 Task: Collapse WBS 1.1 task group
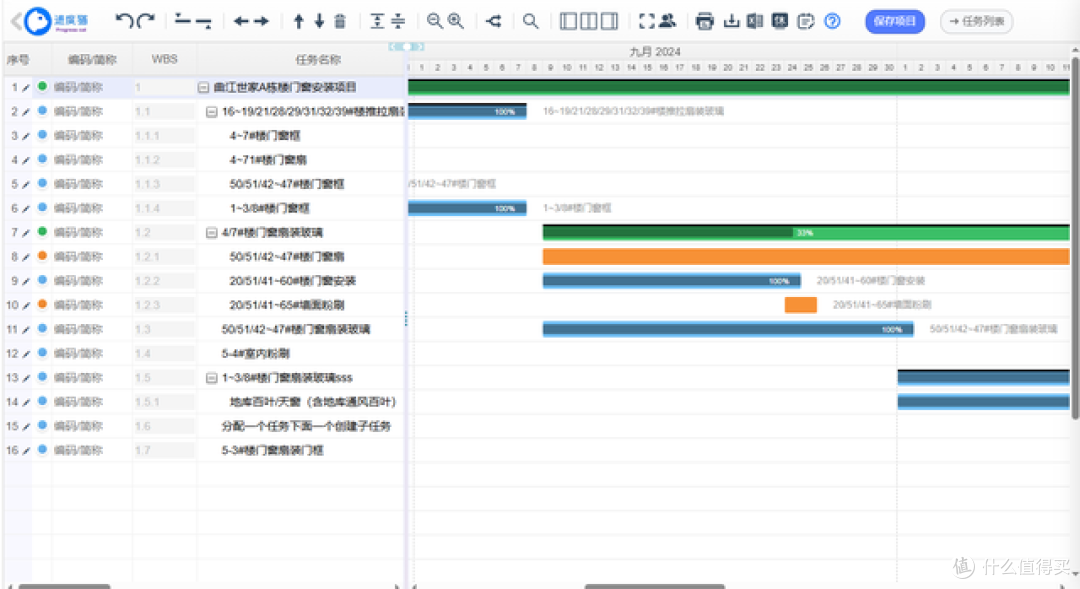211,112
